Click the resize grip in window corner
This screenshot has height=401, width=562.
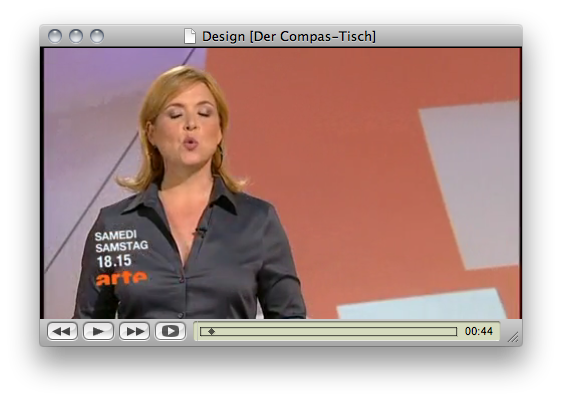(x=513, y=337)
